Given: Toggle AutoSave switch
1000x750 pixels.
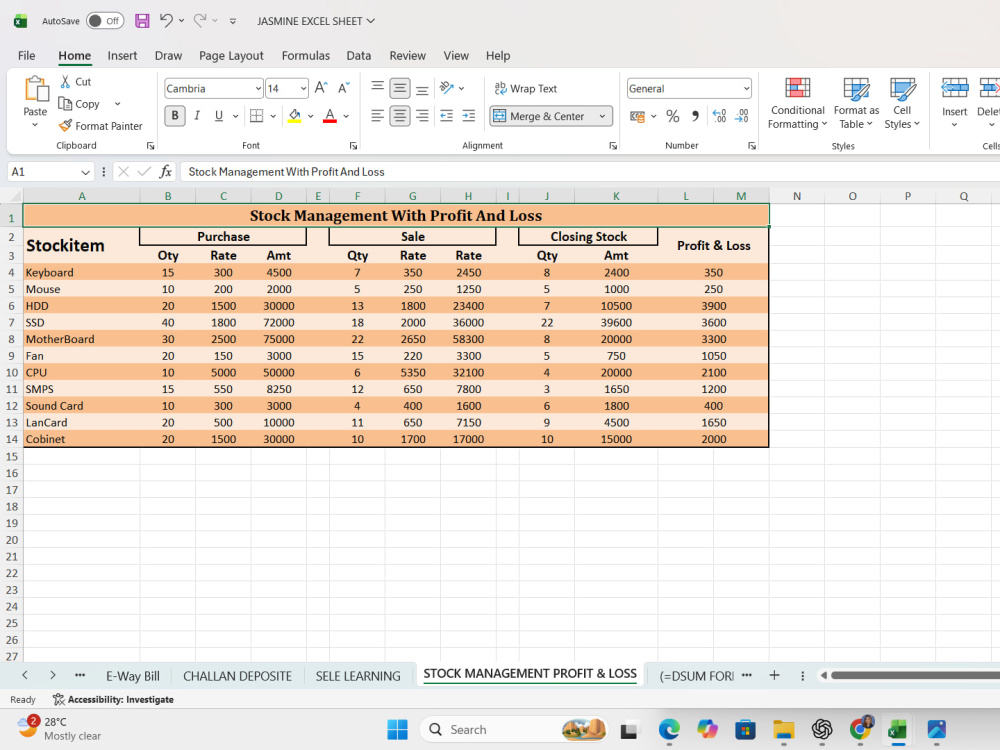Looking at the screenshot, I should click(x=105, y=21).
